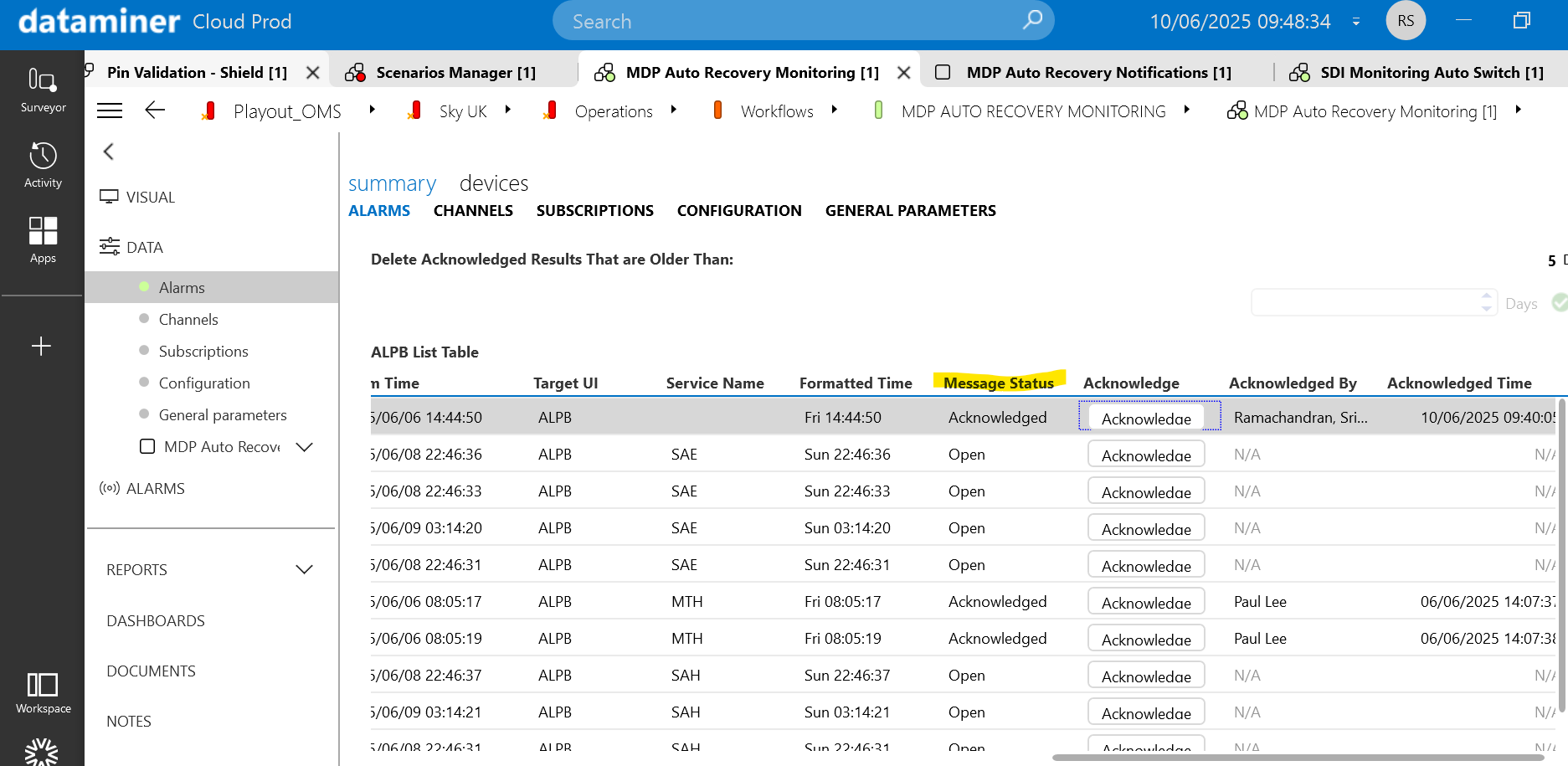Screen dimensions: 1568x766
Task: Click the Playout_OMS breadcrumb icon
Action: pyautogui.click(x=208, y=111)
